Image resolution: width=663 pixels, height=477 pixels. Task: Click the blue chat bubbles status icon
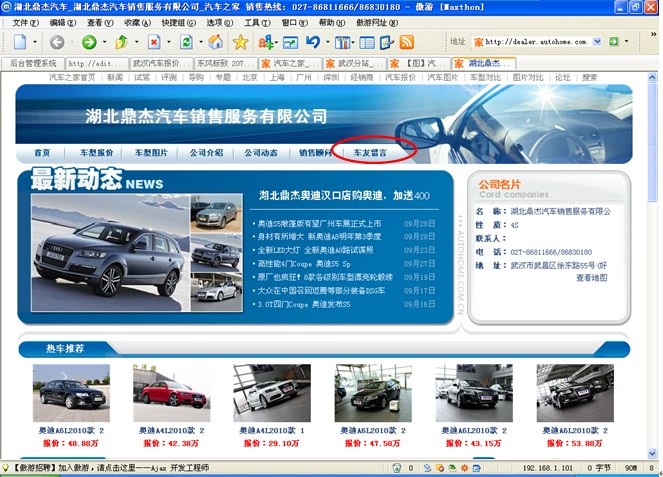click(x=427, y=468)
